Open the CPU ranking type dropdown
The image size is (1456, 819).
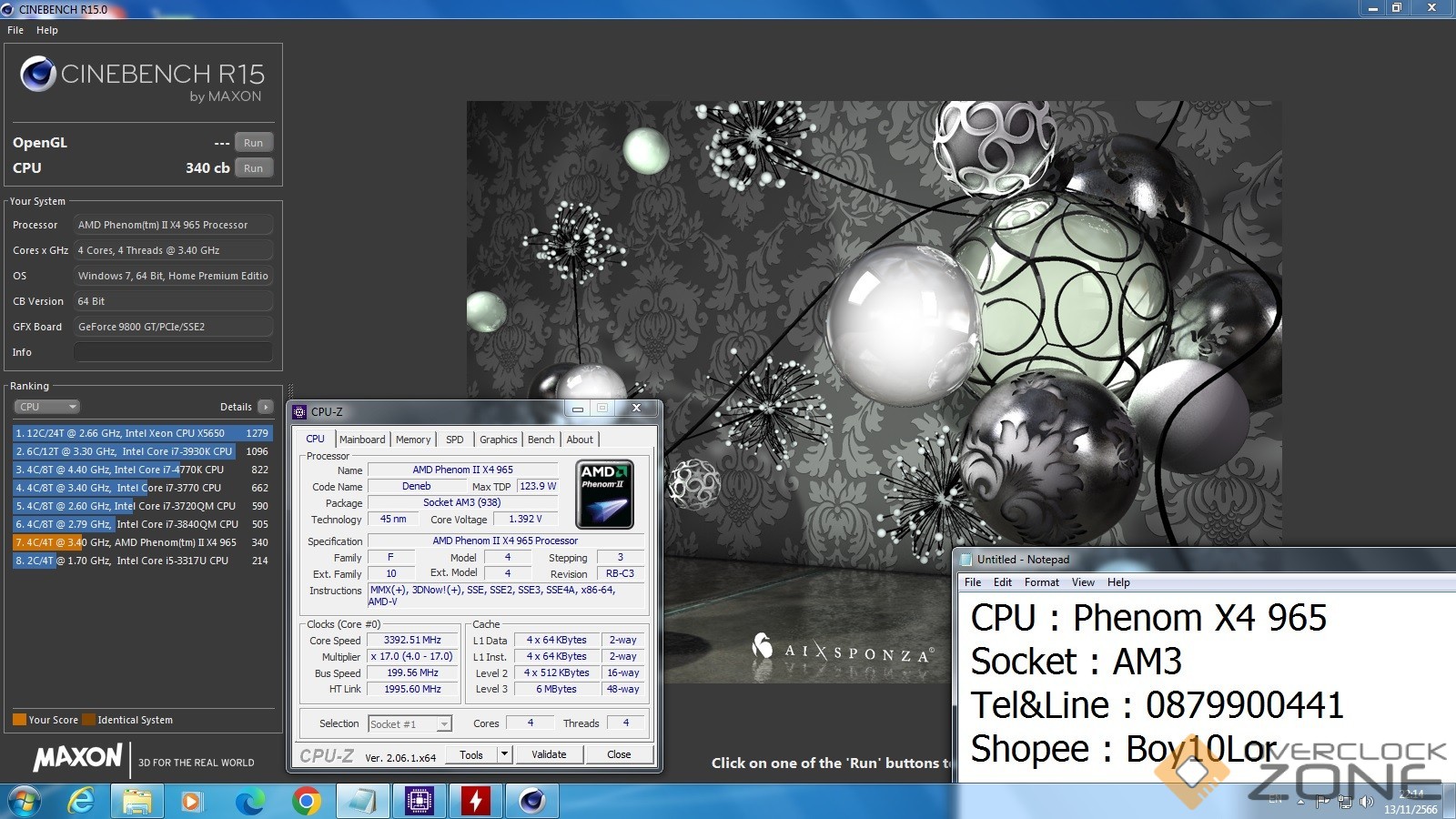pos(46,407)
